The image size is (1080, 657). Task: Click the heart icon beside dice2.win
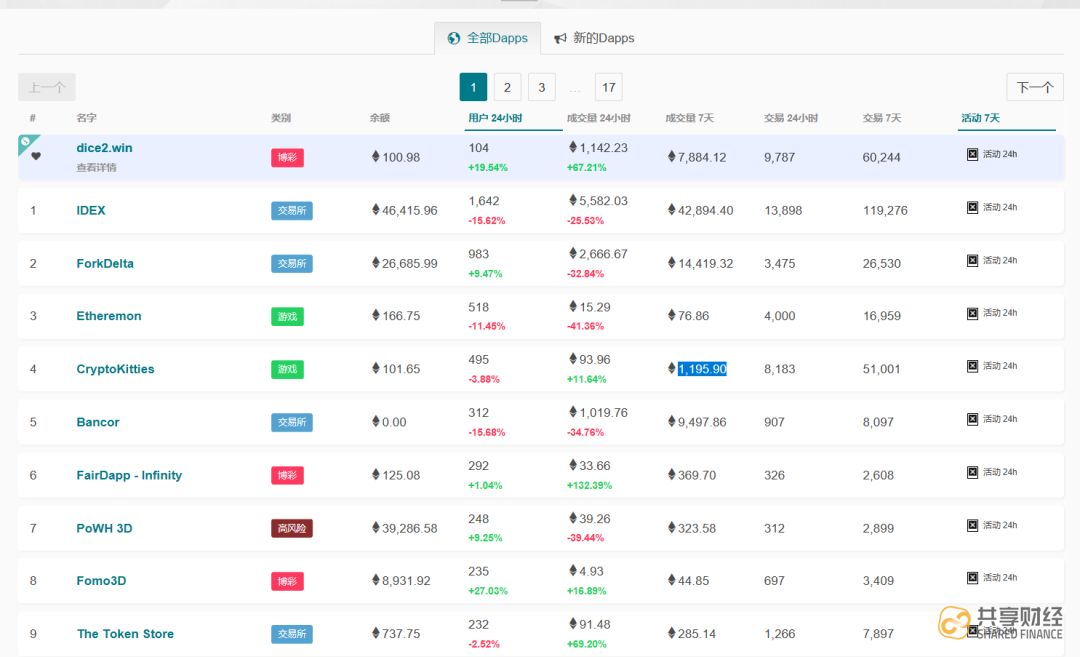pos(36,156)
